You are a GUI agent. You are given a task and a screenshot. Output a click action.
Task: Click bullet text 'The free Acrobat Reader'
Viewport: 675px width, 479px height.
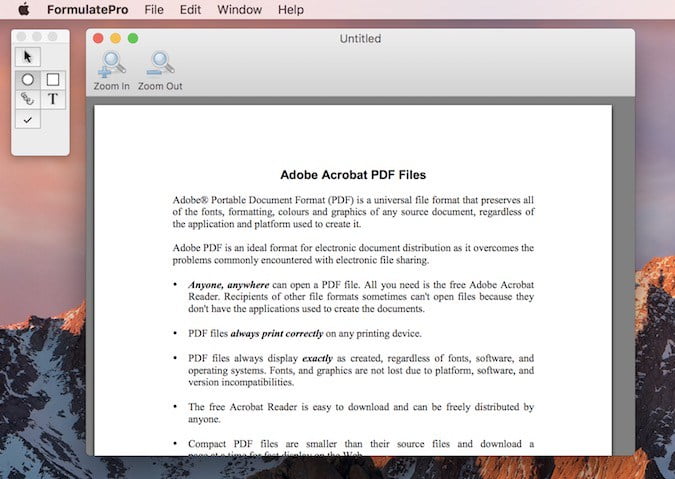click(361, 413)
